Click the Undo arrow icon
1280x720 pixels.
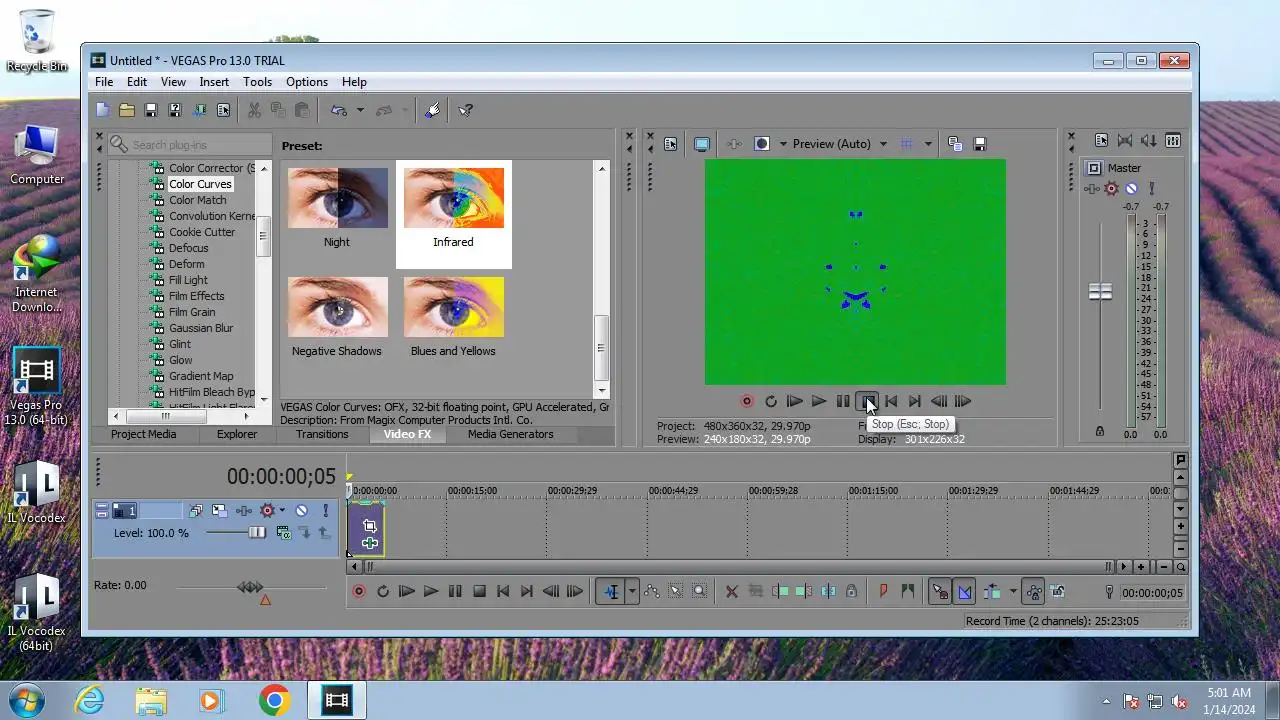(339, 110)
